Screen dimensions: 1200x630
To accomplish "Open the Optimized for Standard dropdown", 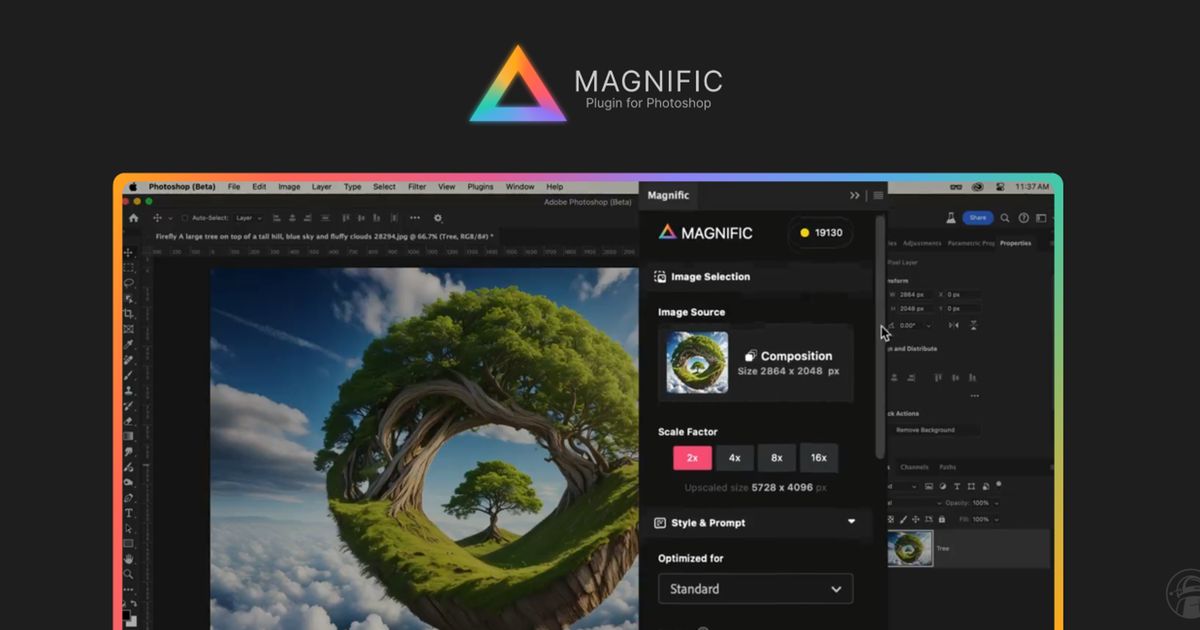I will tap(755, 588).
